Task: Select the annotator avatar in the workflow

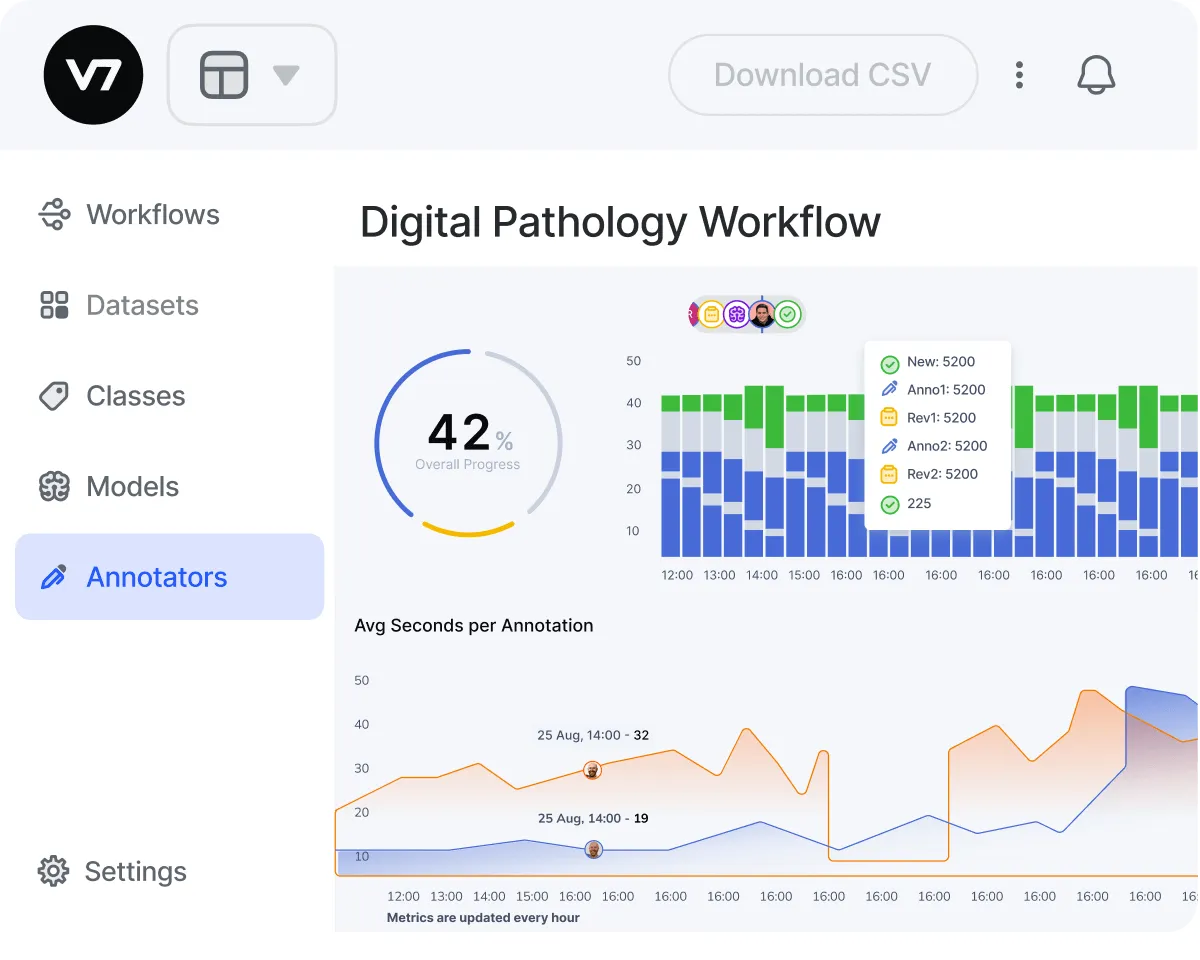Action: coord(760,314)
